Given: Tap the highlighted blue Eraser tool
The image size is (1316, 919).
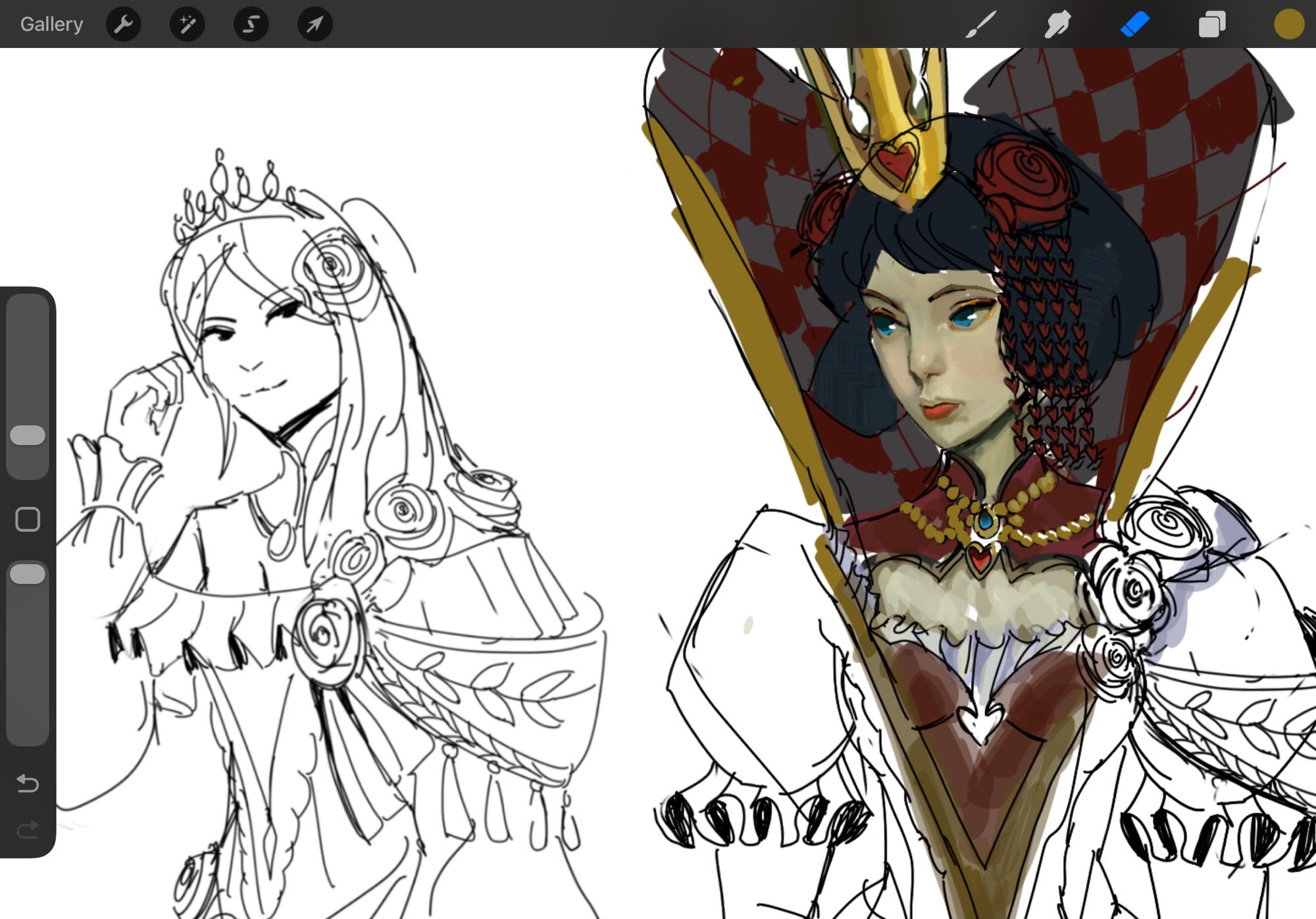Looking at the screenshot, I should coord(1134,24).
